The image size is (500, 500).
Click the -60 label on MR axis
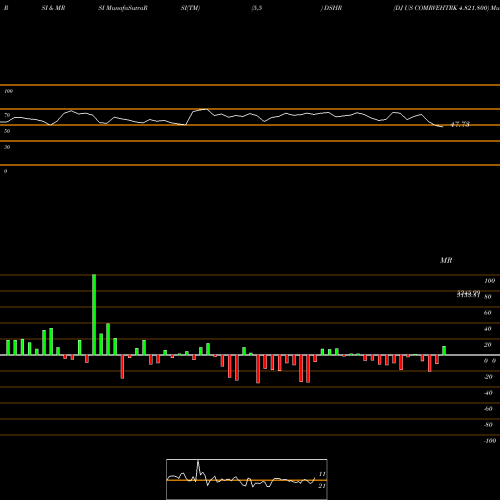tap(488, 409)
